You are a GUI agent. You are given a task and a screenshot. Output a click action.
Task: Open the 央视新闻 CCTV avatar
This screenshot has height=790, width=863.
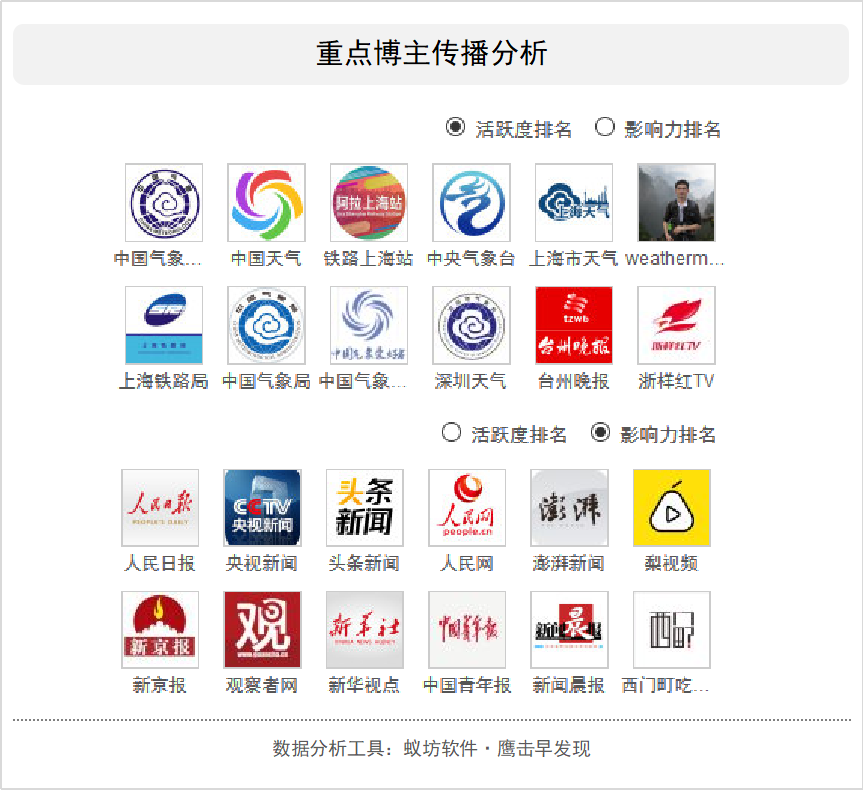click(x=262, y=508)
